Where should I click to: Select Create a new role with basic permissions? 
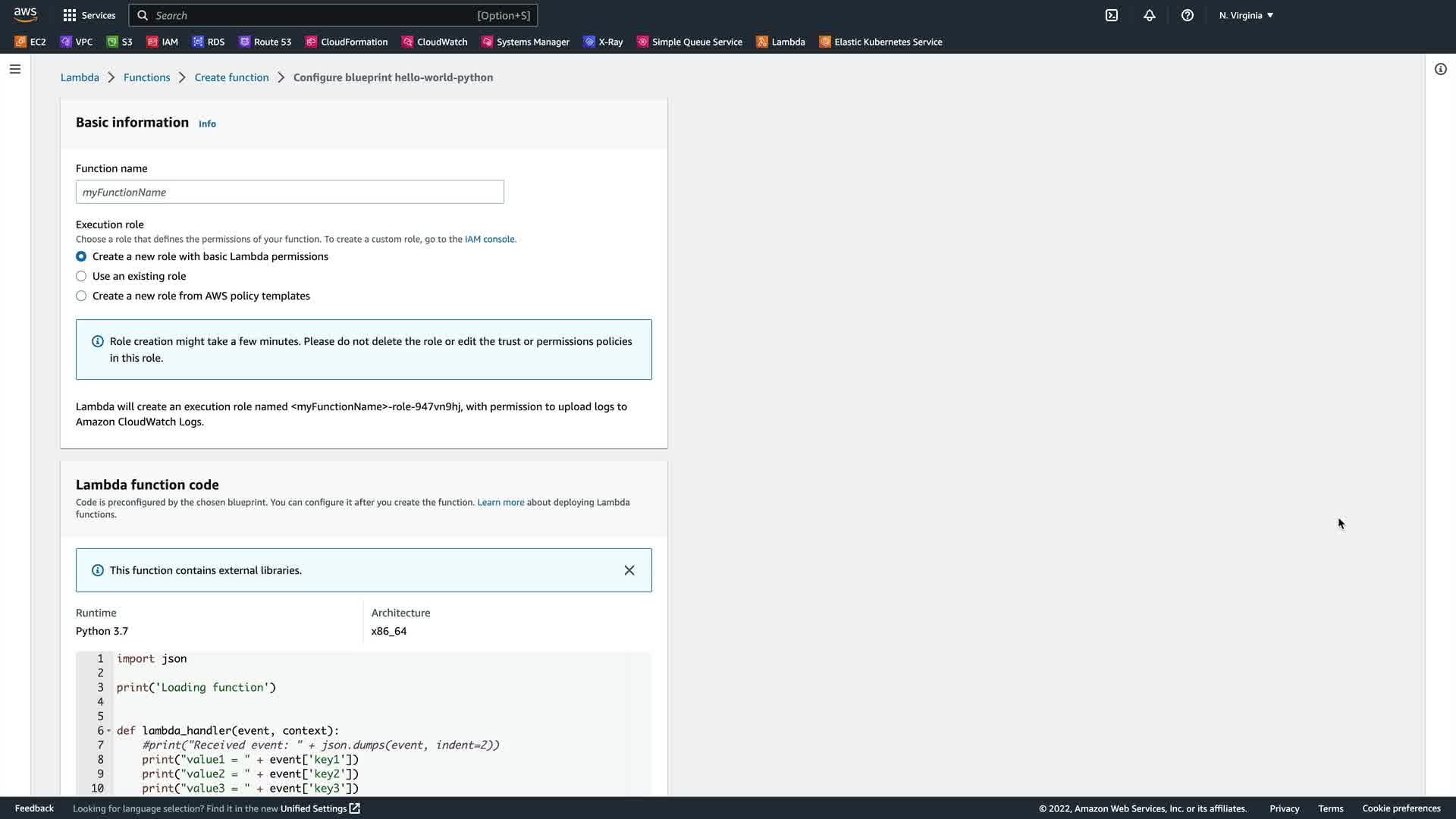tap(81, 256)
